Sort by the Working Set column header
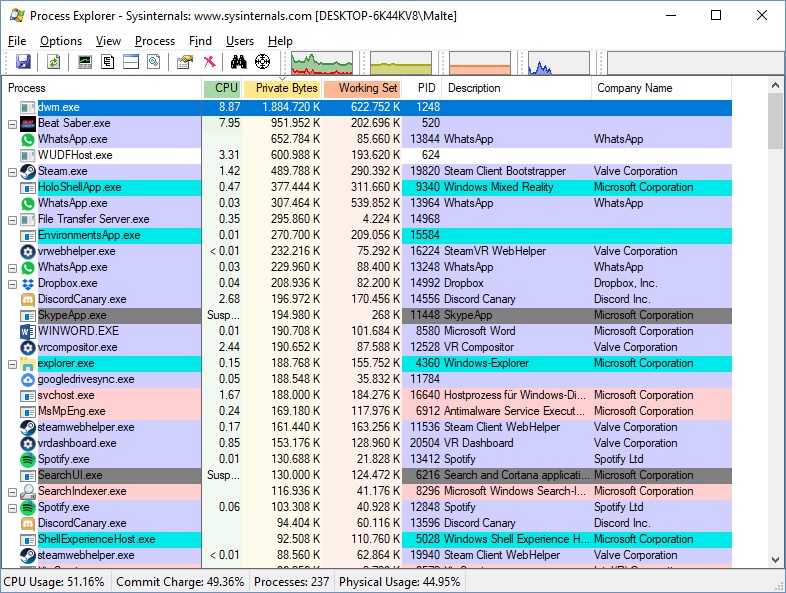 coord(362,88)
